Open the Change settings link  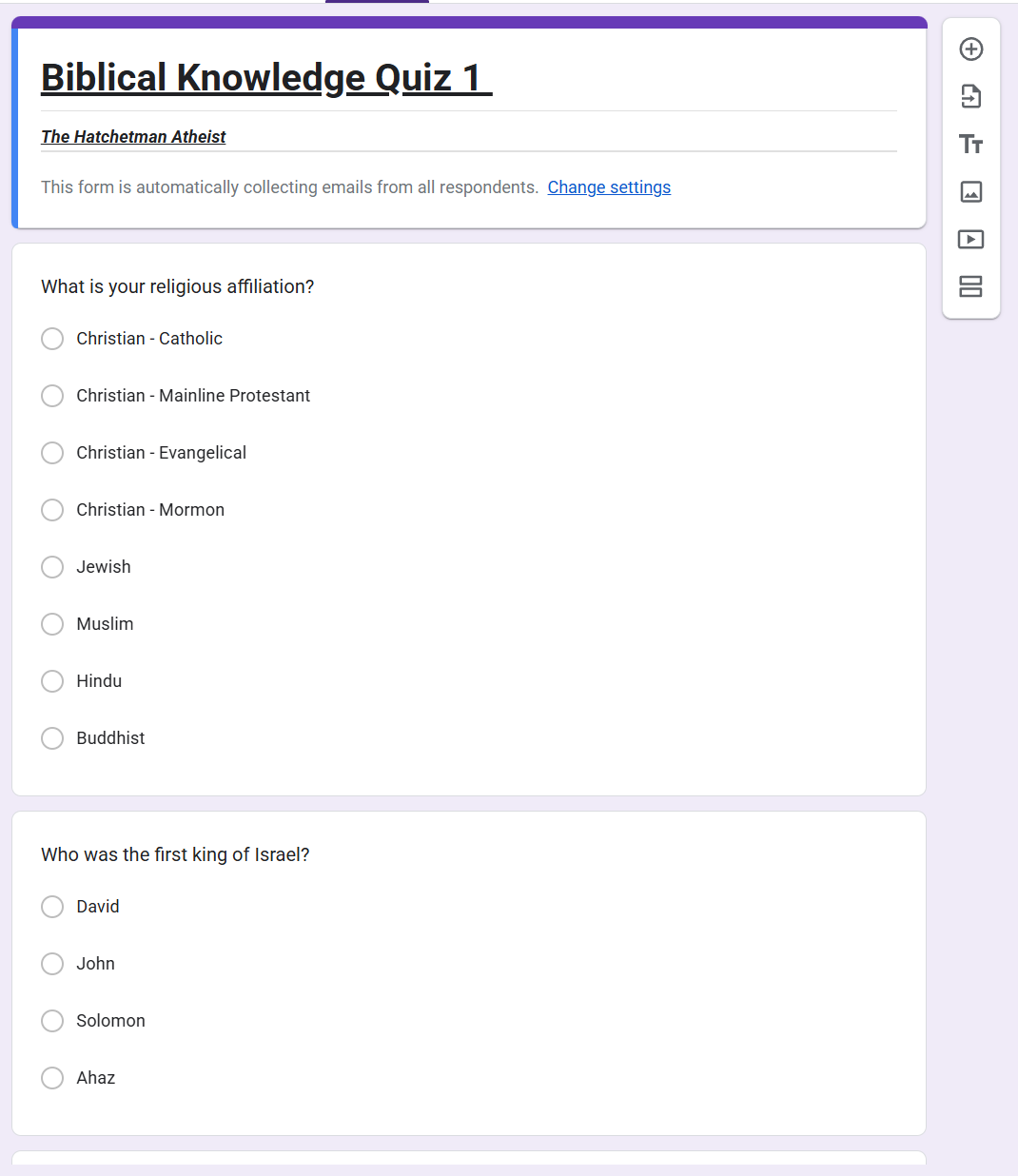tap(609, 186)
